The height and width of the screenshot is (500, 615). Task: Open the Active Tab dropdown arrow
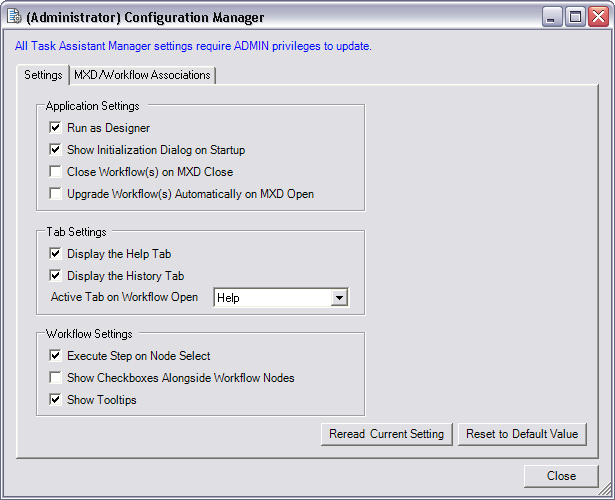(x=339, y=298)
